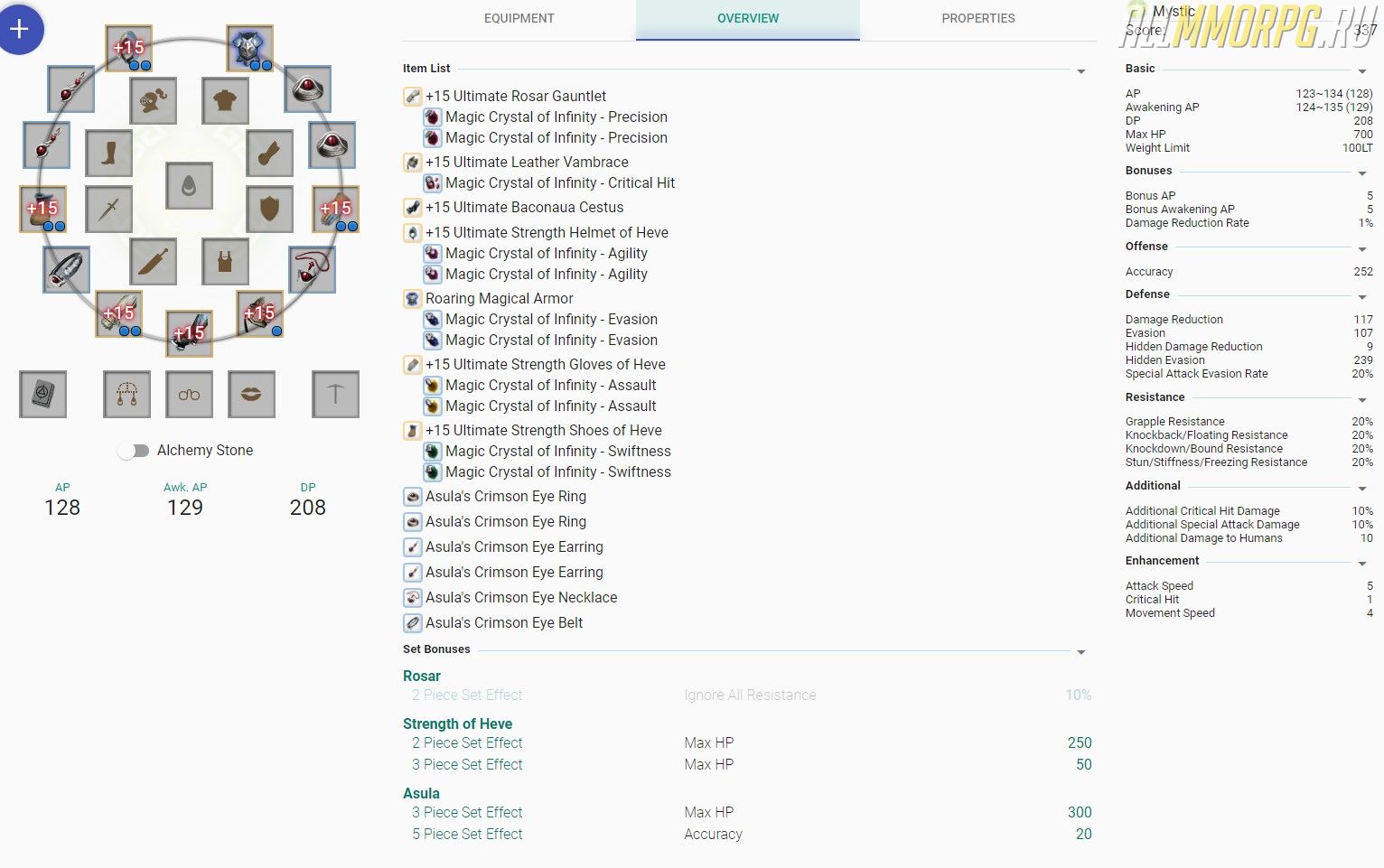Collapse the Resistance stats section

click(1362, 400)
